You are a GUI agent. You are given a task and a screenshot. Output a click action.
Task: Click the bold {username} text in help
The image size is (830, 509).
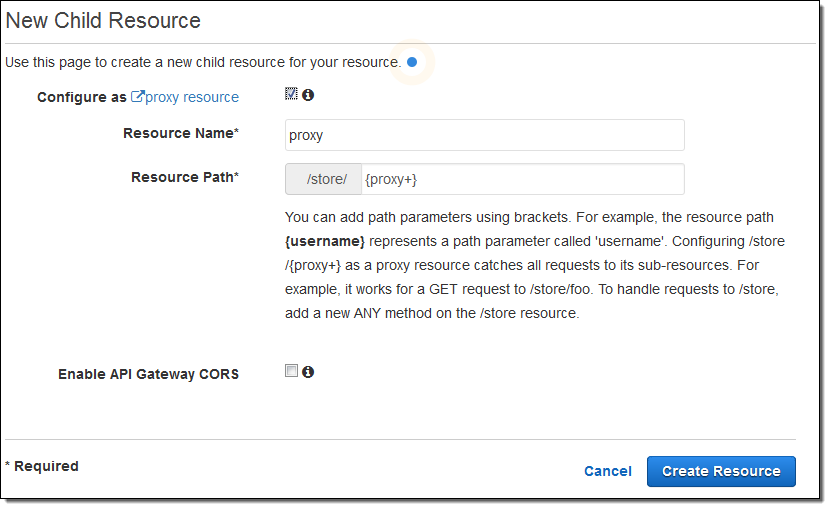(325, 241)
